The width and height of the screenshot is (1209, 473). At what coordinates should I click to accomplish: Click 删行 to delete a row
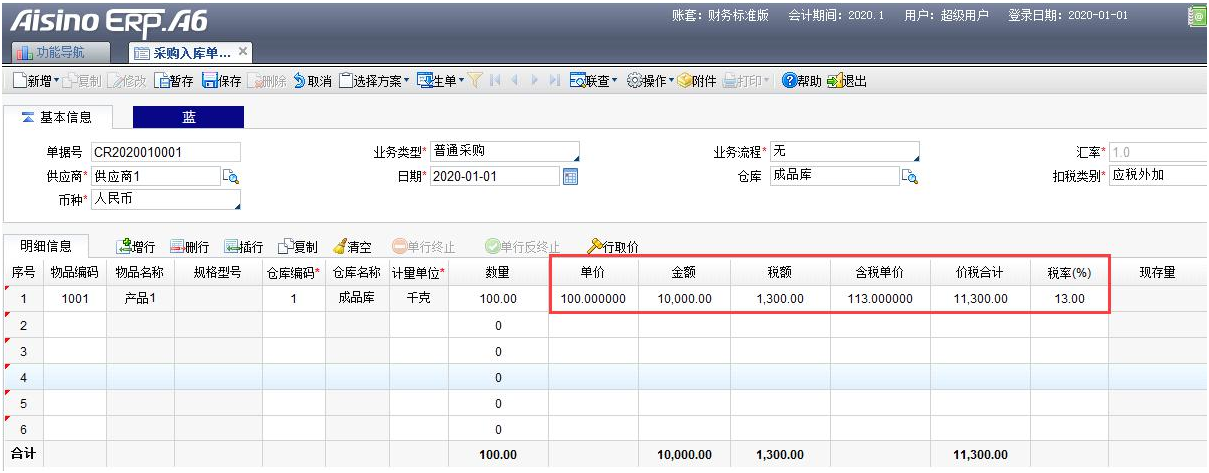189,246
